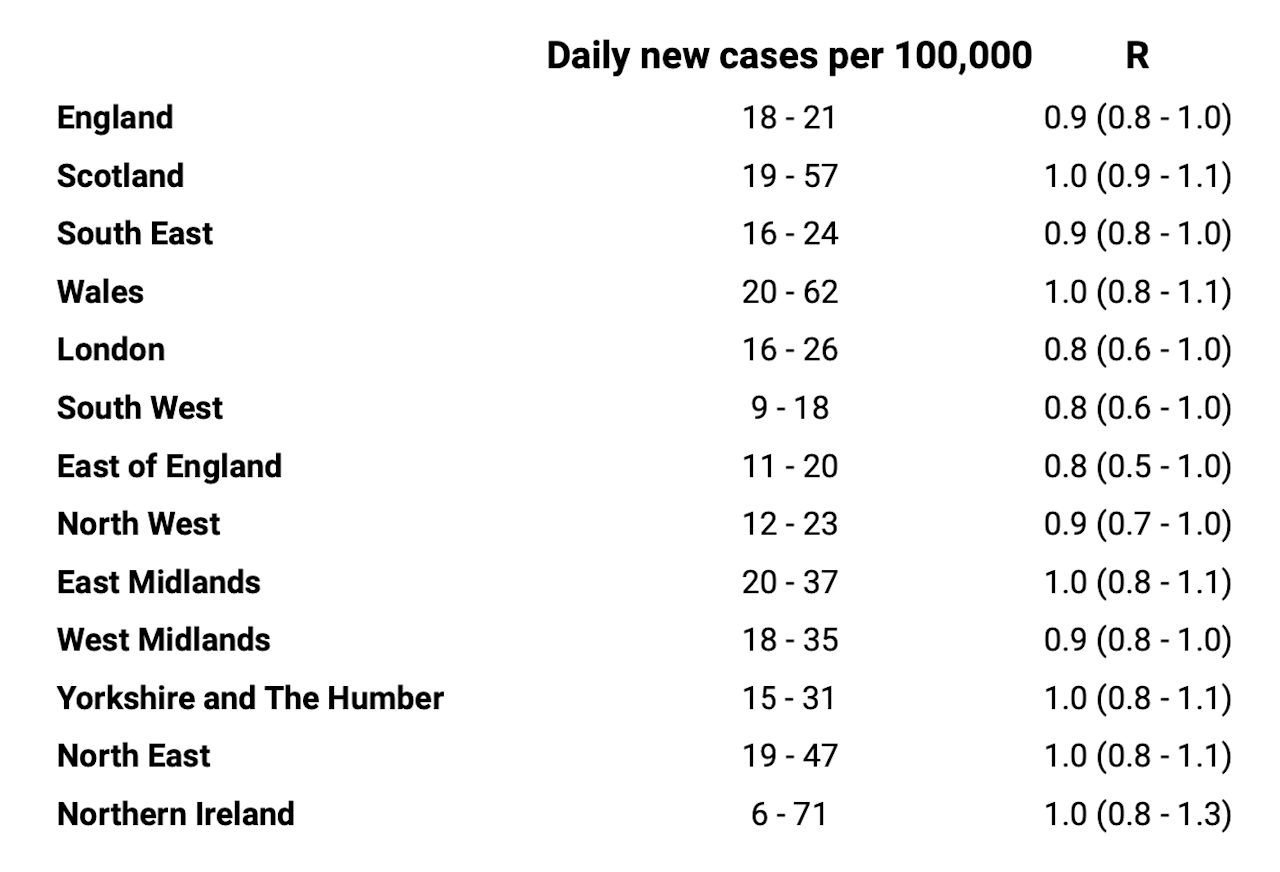Select the Scotland row label
The width and height of the screenshot is (1280, 872).
click(120, 176)
